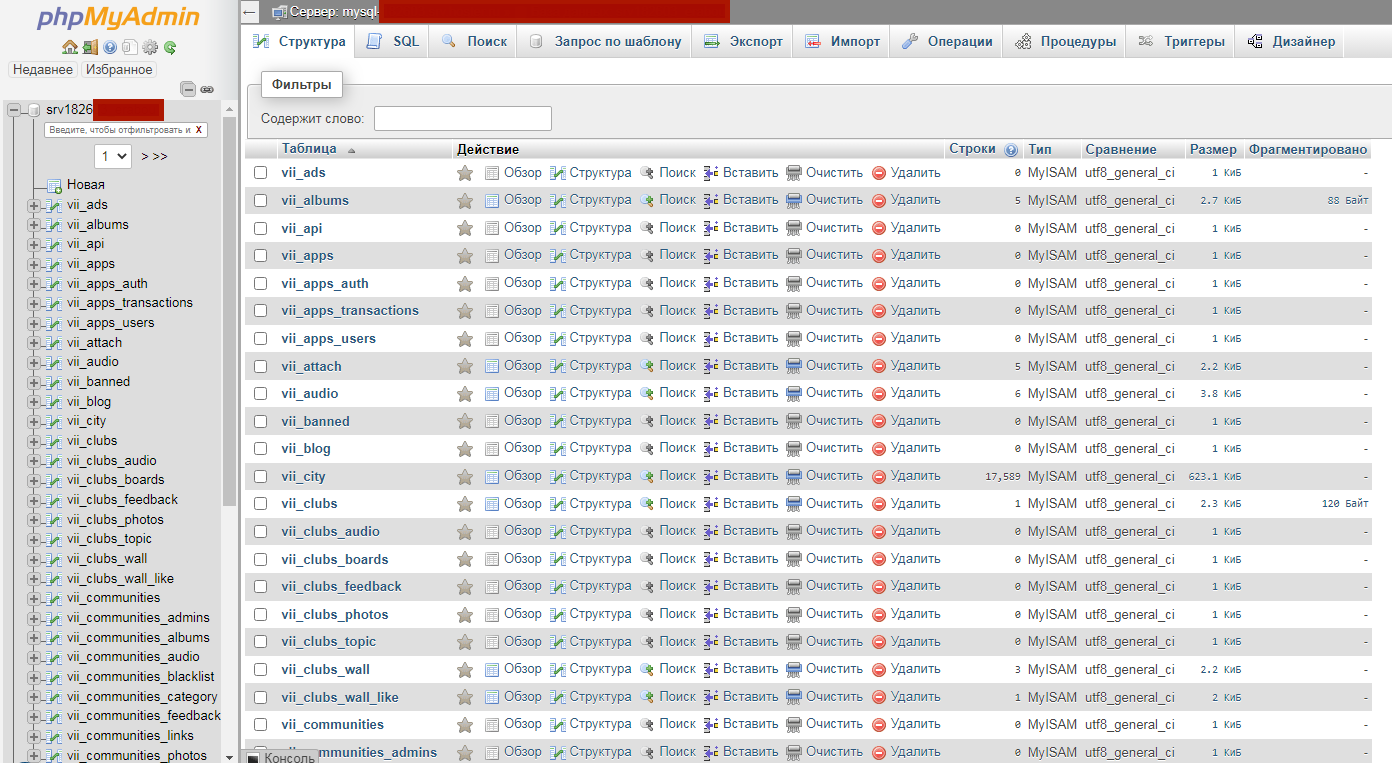Viewport: 1392px width, 763px height.
Task: Open the Избранное favorites button
Action: (119, 70)
